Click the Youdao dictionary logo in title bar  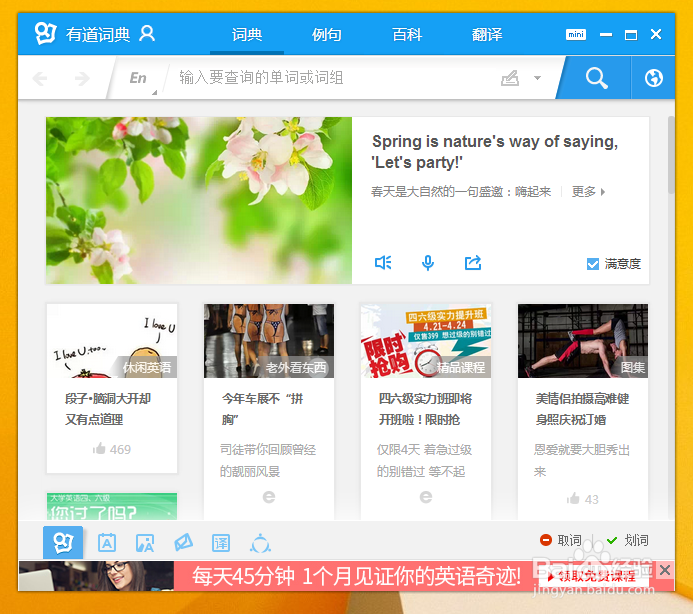pyautogui.click(x=46, y=34)
